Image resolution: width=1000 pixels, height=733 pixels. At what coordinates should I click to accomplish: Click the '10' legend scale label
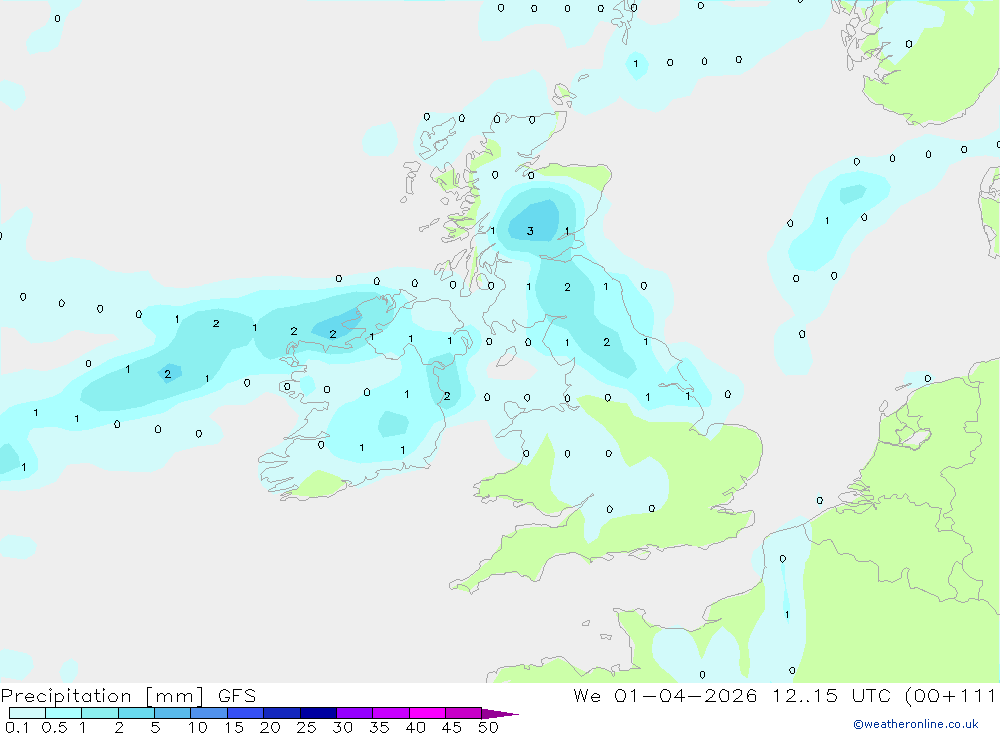[197, 727]
